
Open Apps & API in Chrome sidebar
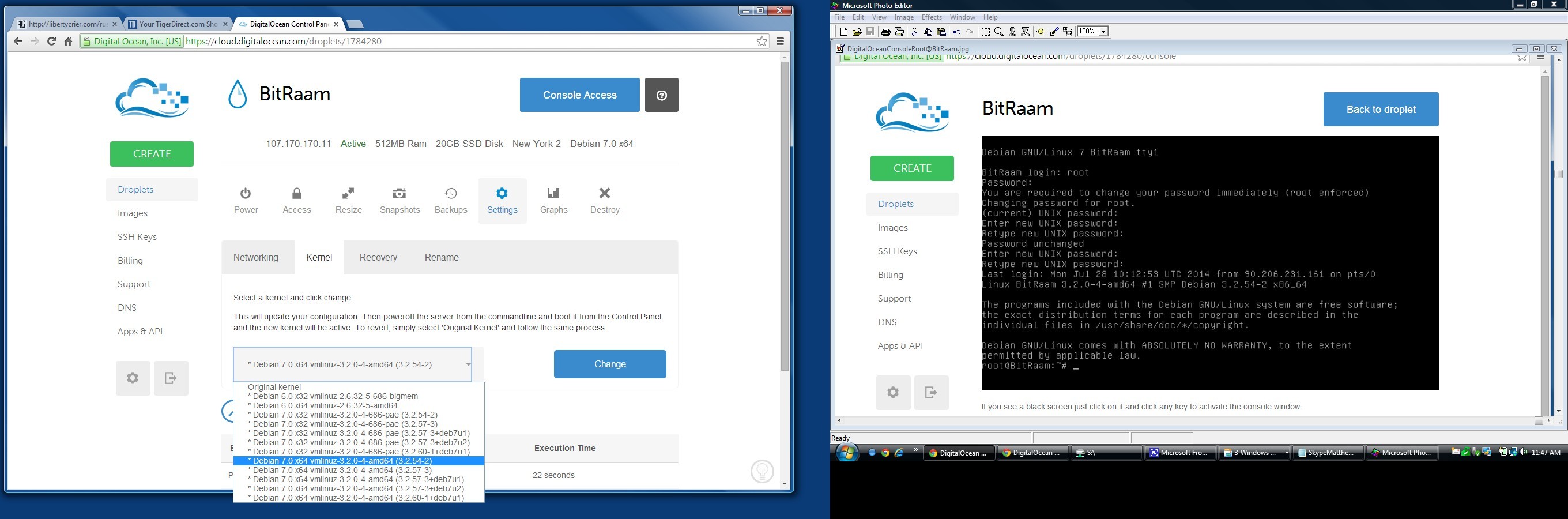click(x=140, y=332)
